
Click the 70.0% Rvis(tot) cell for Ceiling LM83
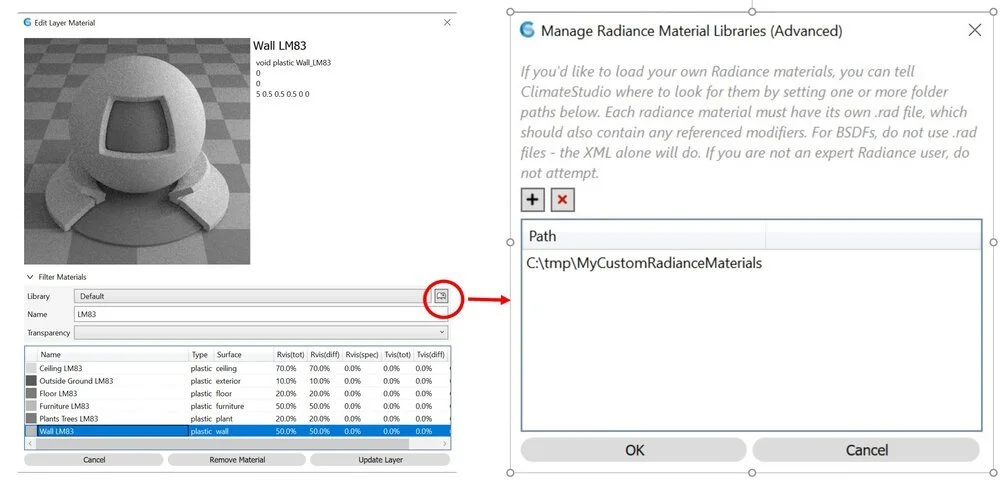coord(286,368)
